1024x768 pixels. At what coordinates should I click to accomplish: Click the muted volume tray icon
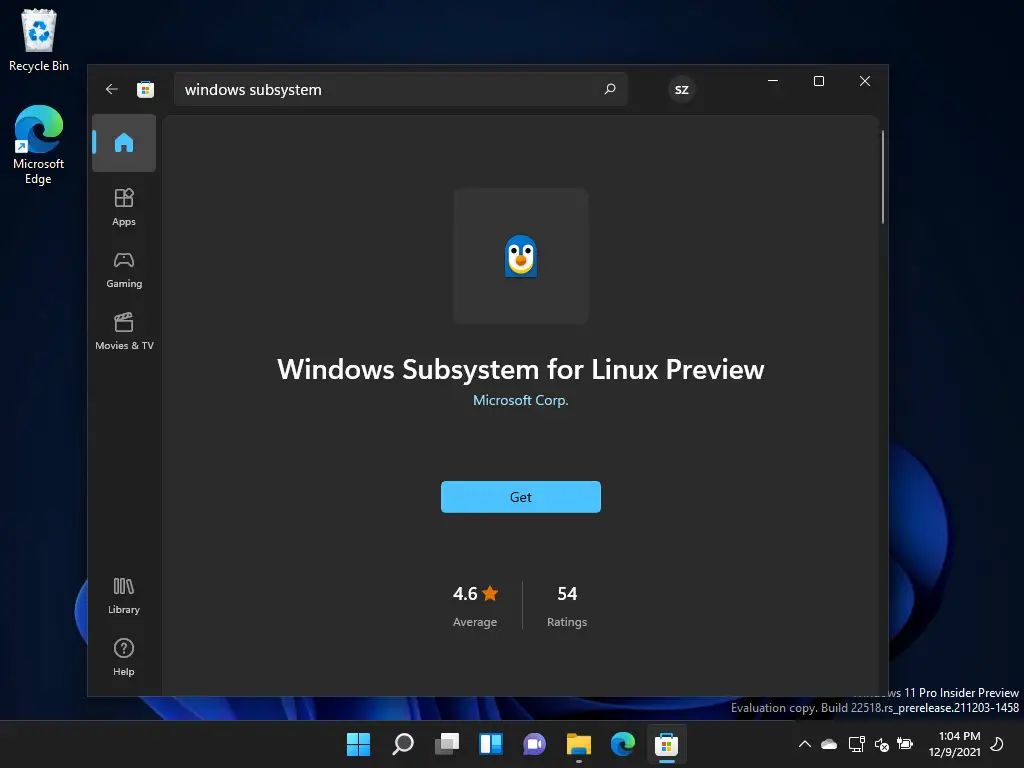(882, 744)
